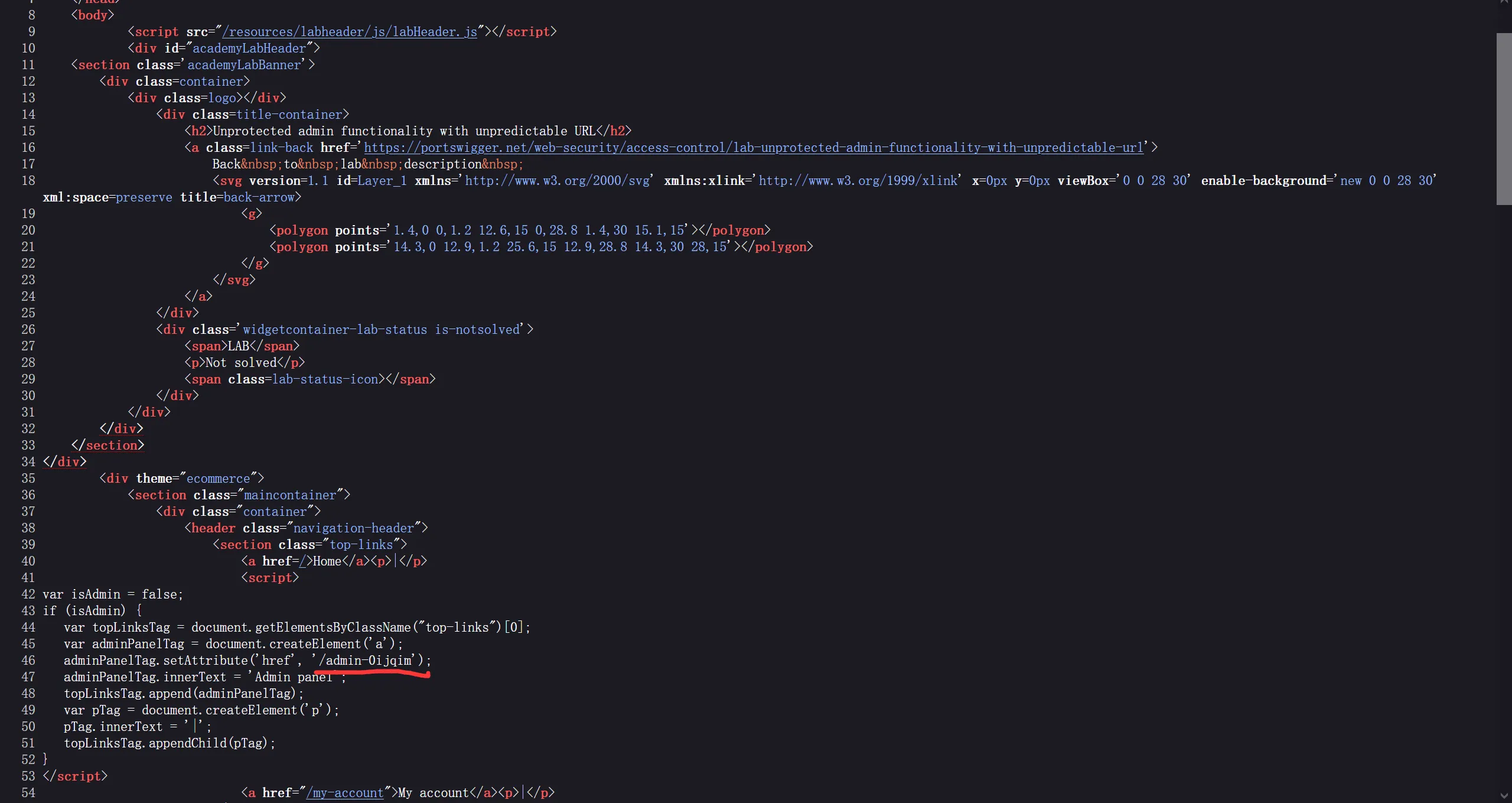Click 'topLinksTag.appendChild(pTag);' line
The height and width of the screenshot is (803, 1512).
[170, 743]
